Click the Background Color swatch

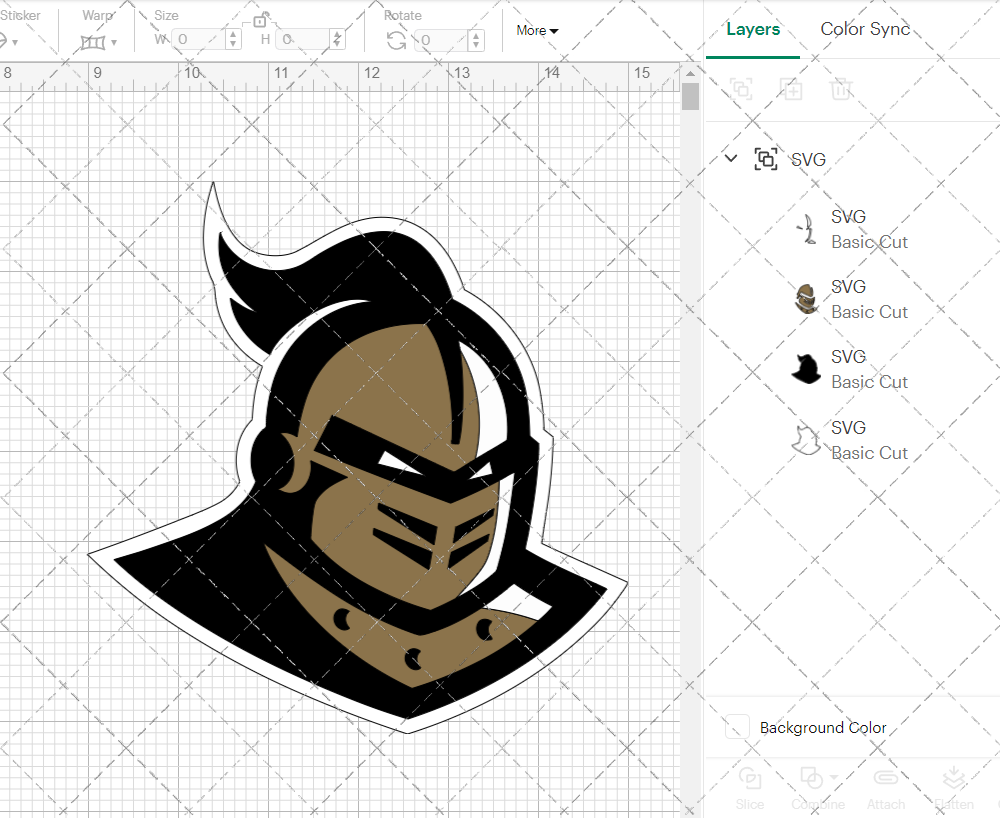pyautogui.click(x=736, y=728)
